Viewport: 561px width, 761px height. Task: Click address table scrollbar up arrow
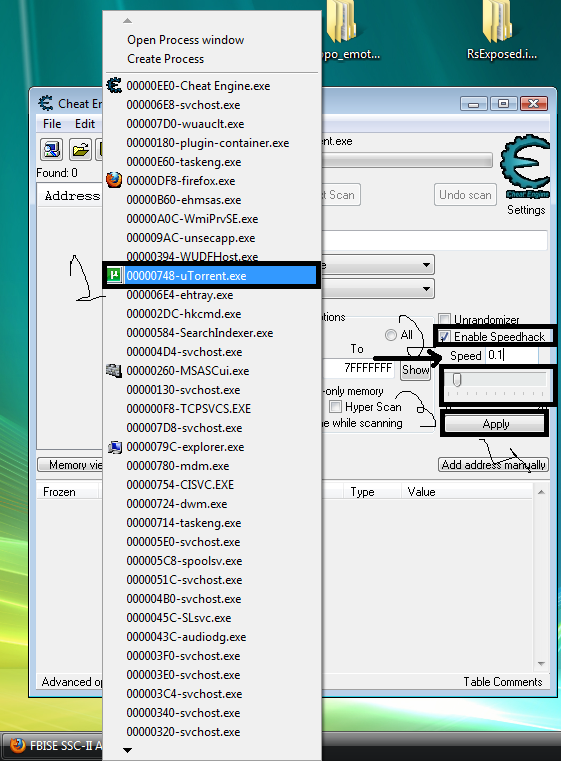click(541, 492)
